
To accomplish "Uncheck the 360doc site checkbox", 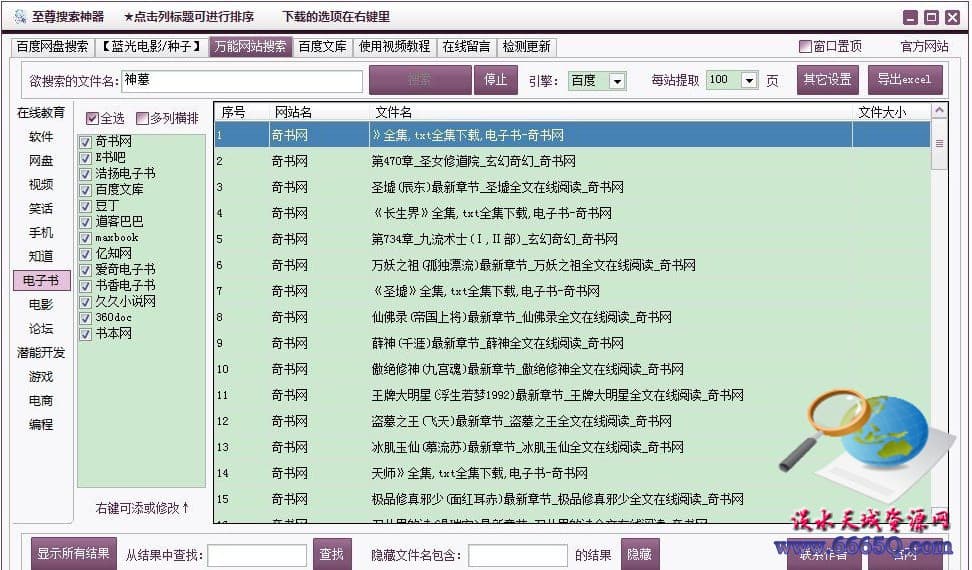I will coord(86,318).
